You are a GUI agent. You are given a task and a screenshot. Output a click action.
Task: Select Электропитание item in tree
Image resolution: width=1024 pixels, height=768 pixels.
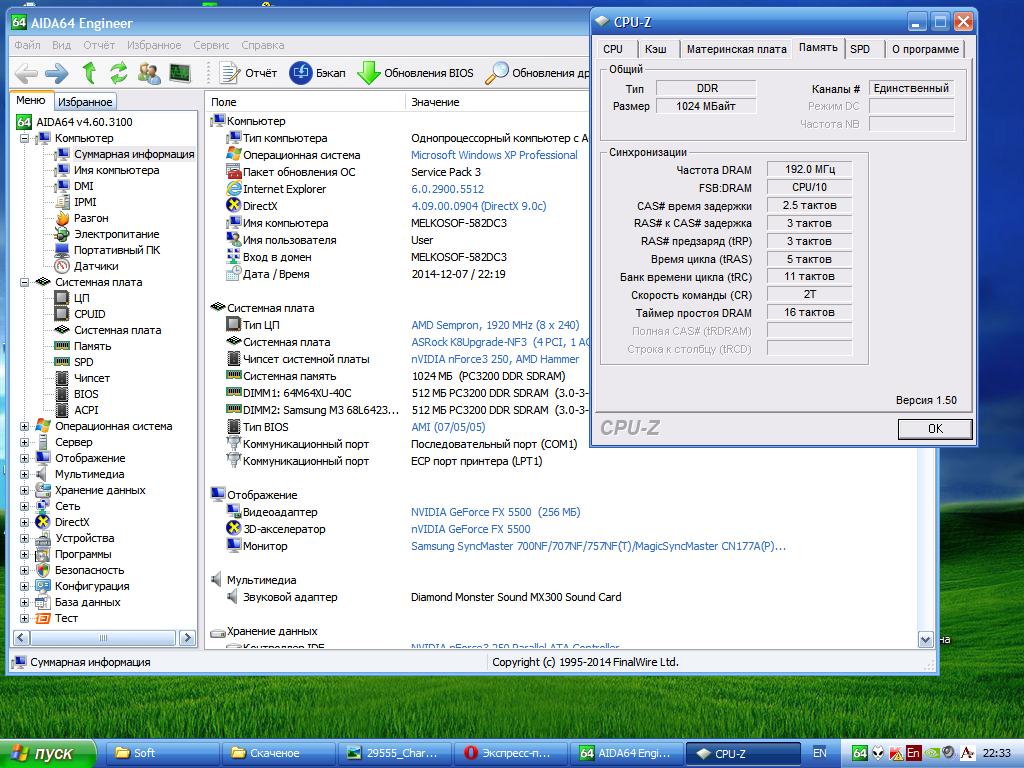point(116,234)
